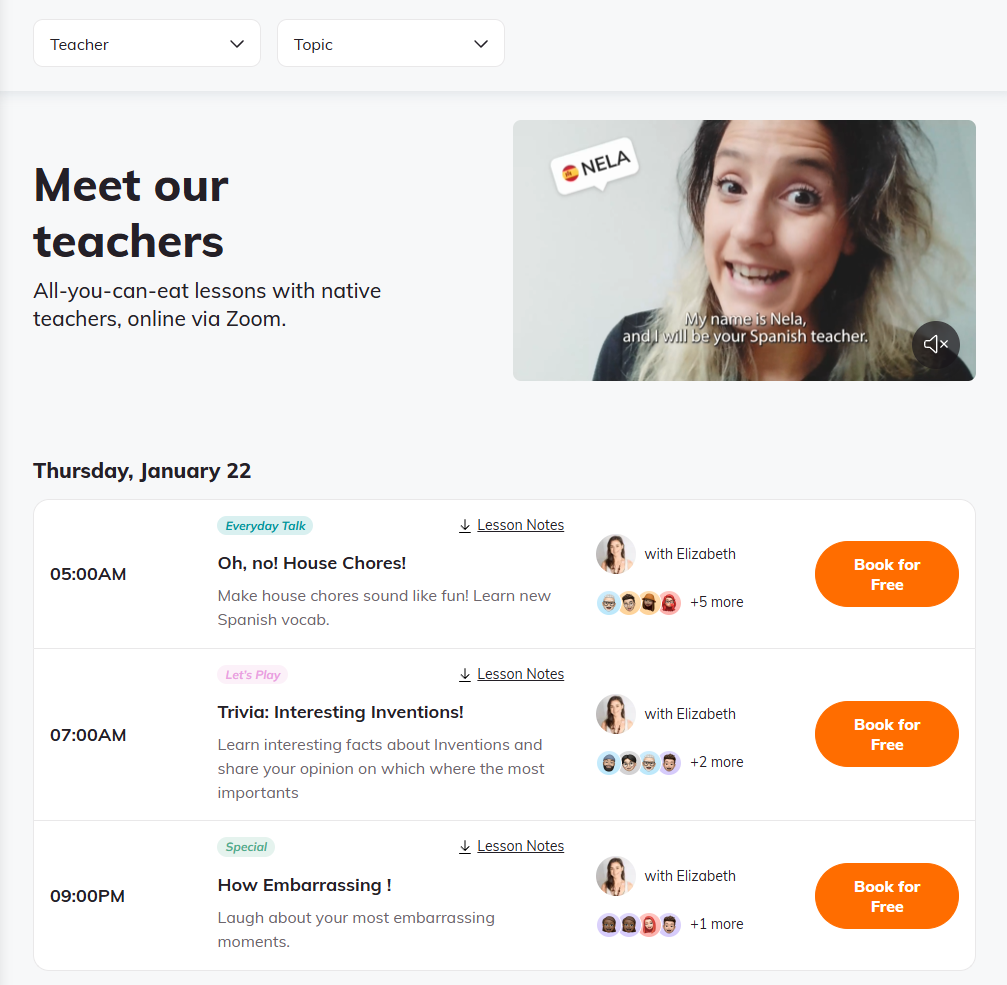Book the 09:00PM How Embarrassing lesson

[886, 896]
